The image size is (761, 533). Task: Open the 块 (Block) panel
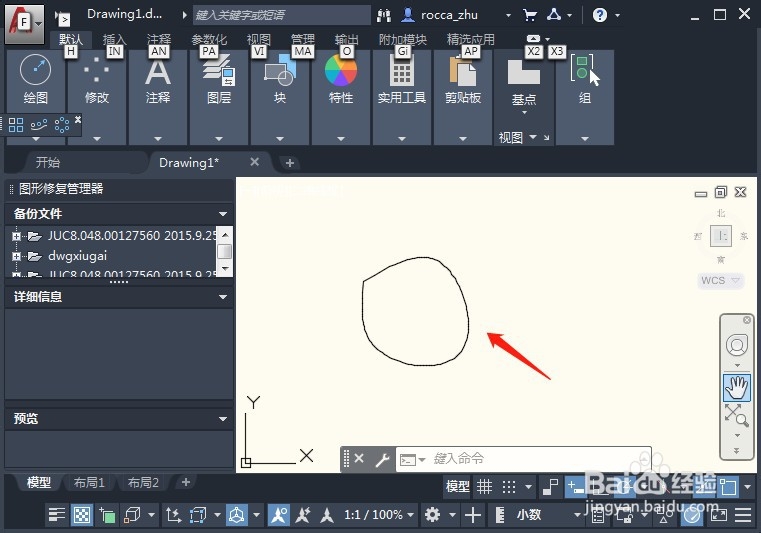280,97
